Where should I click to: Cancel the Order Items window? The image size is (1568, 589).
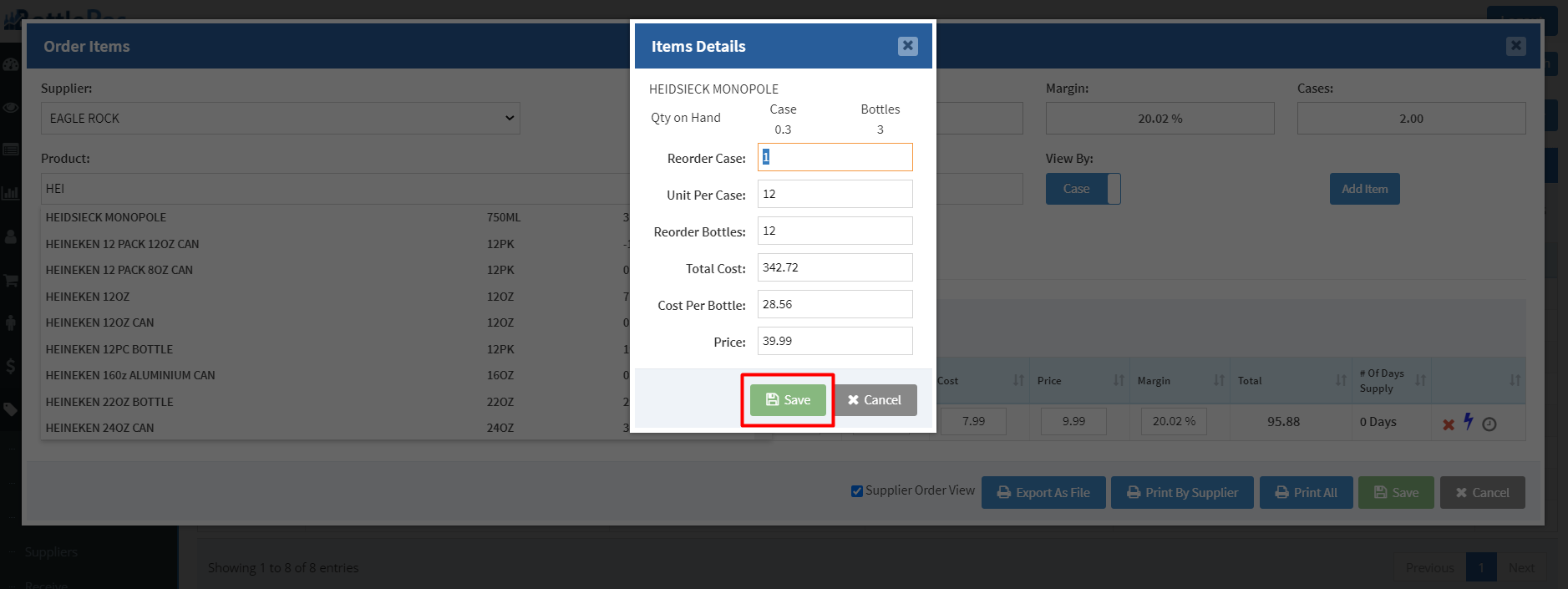[x=1482, y=493]
